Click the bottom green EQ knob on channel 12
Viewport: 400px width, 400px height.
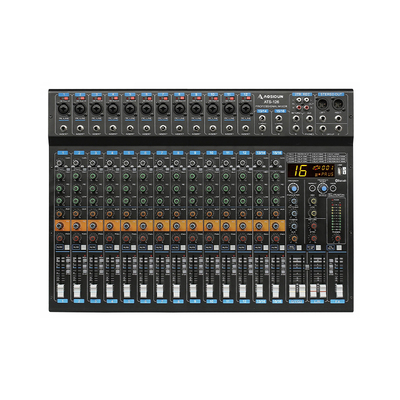(x=242, y=201)
